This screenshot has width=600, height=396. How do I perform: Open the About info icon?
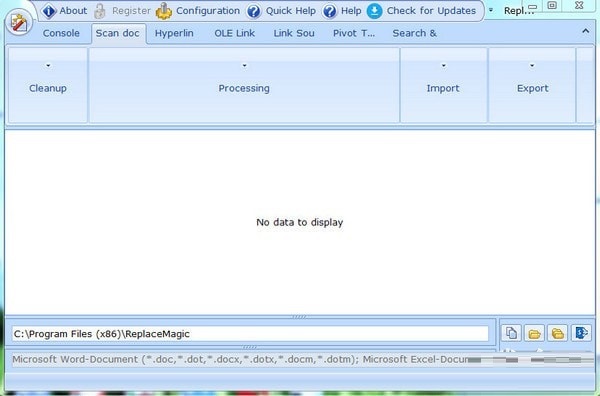click(49, 11)
